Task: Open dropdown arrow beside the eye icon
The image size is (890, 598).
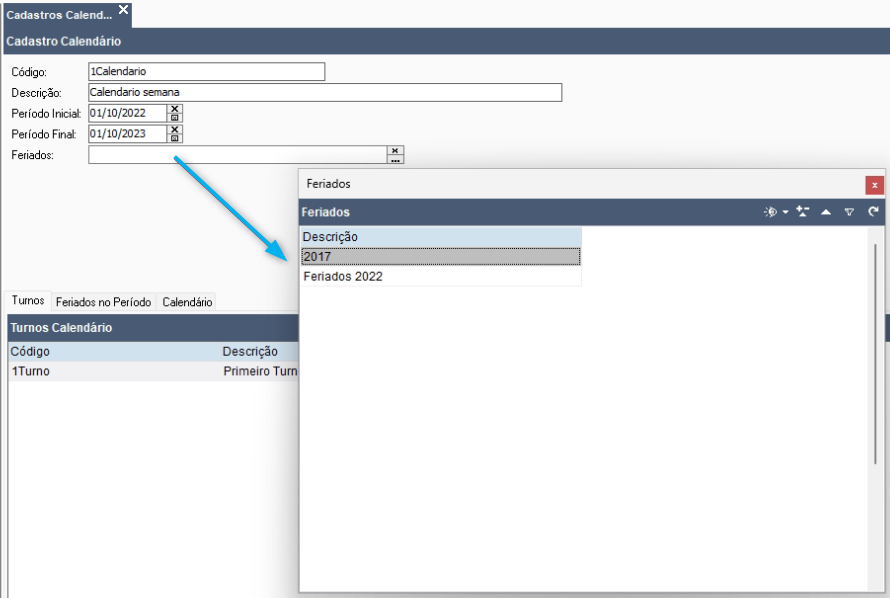Action: [786, 212]
